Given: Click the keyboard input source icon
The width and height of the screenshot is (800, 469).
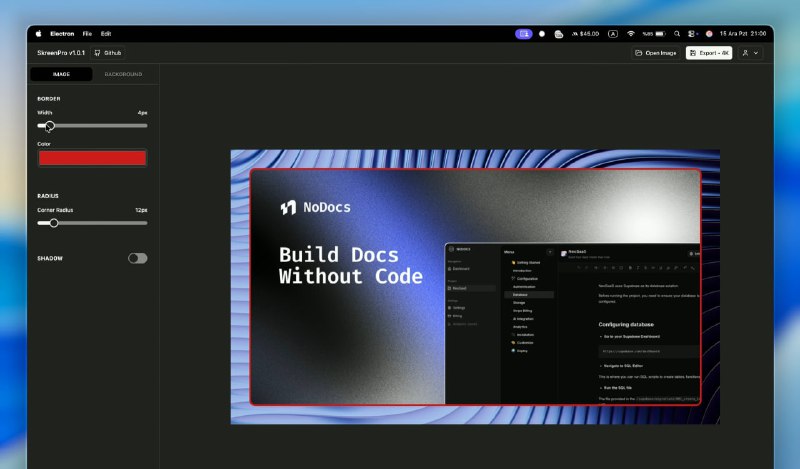Looking at the screenshot, I should tap(613, 33).
